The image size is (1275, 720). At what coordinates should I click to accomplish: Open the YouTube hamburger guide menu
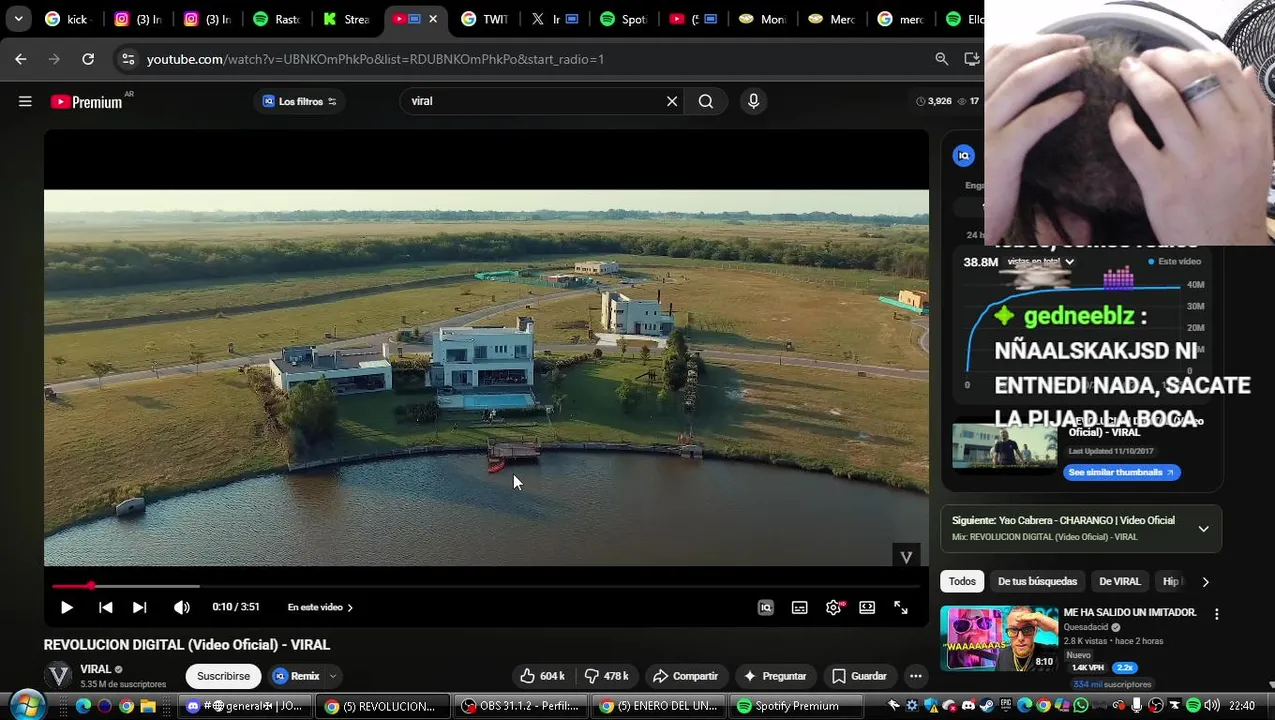click(x=25, y=101)
